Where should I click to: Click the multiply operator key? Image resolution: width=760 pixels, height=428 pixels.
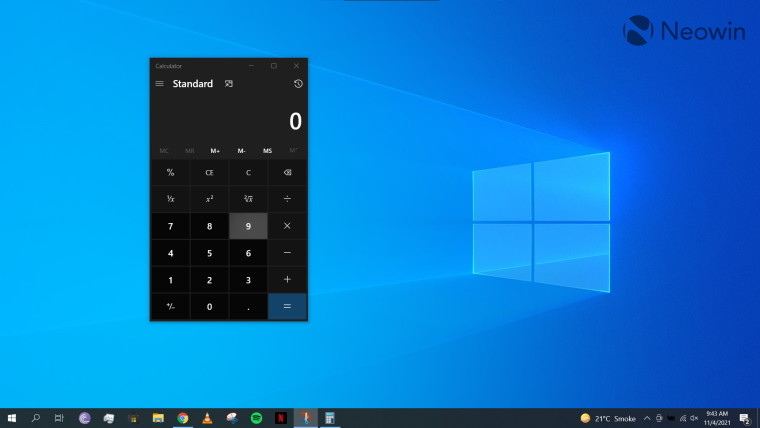(287, 226)
